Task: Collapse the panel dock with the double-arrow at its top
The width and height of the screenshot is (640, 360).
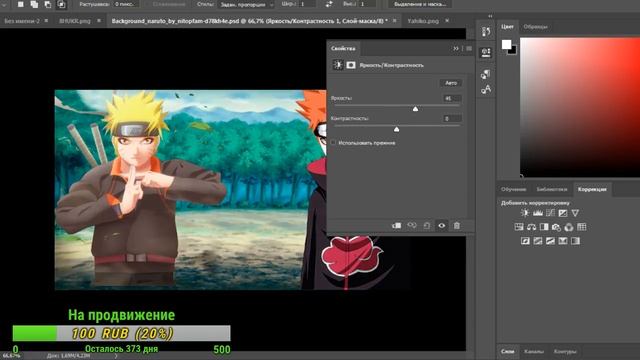Action: (490, 16)
